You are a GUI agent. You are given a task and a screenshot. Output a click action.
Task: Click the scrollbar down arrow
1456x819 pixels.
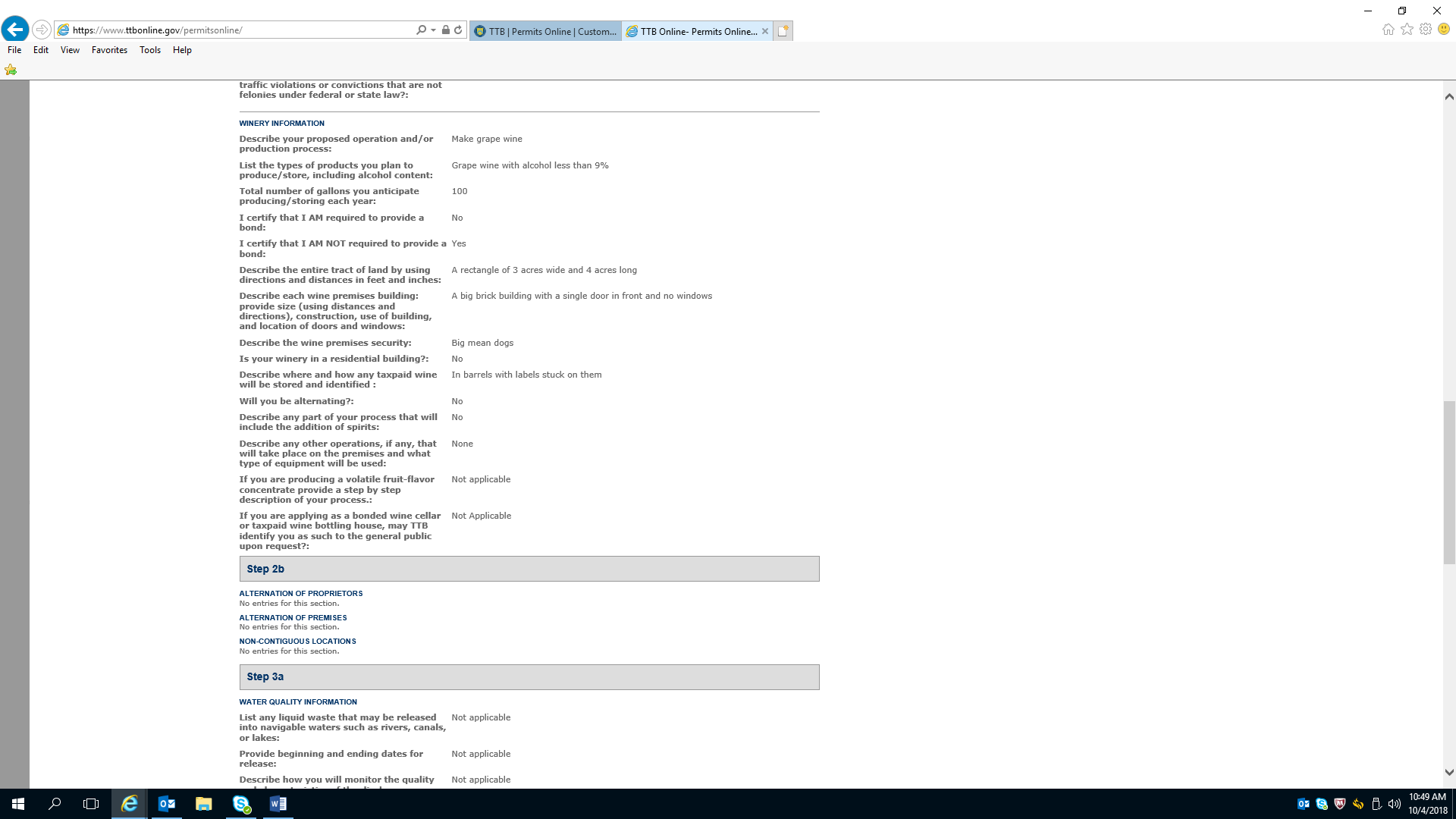pos(1449,773)
